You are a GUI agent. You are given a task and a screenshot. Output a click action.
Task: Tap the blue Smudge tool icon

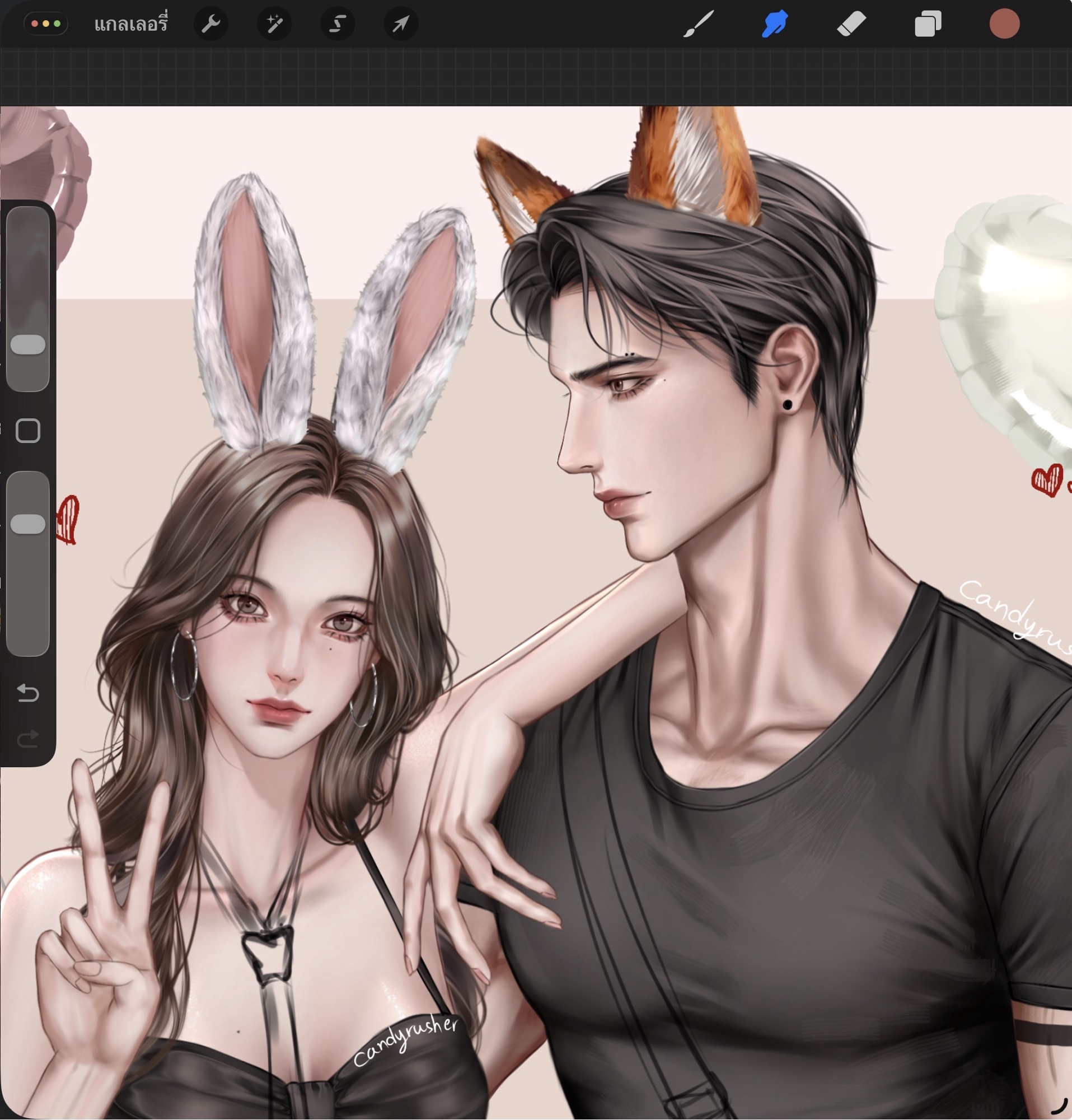point(775,24)
